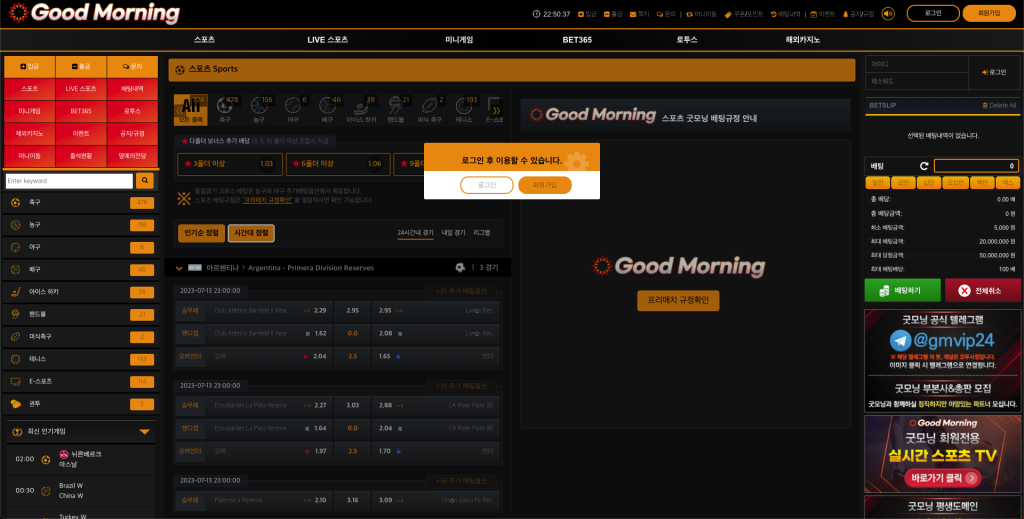Sort matches with 인기순 정렬
Viewport: 1024px width, 519px height.
point(201,233)
